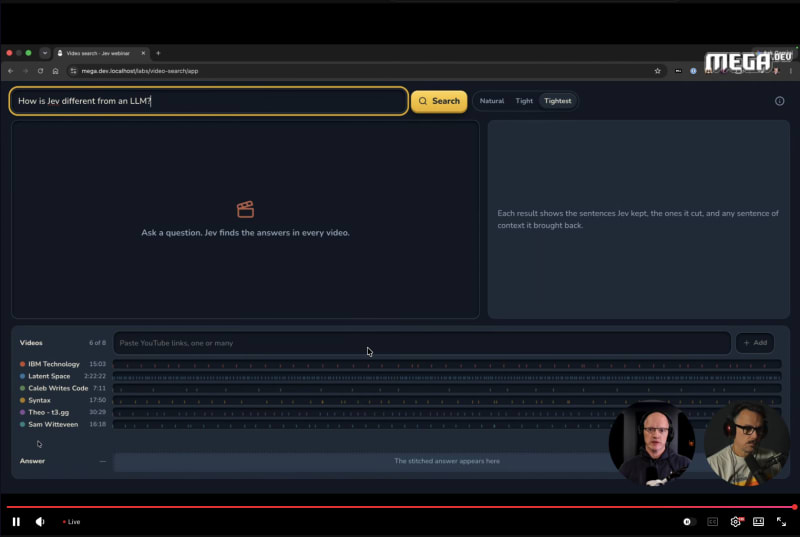Click the Videos section heading
The height and width of the screenshot is (537, 800).
click(x=31, y=343)
